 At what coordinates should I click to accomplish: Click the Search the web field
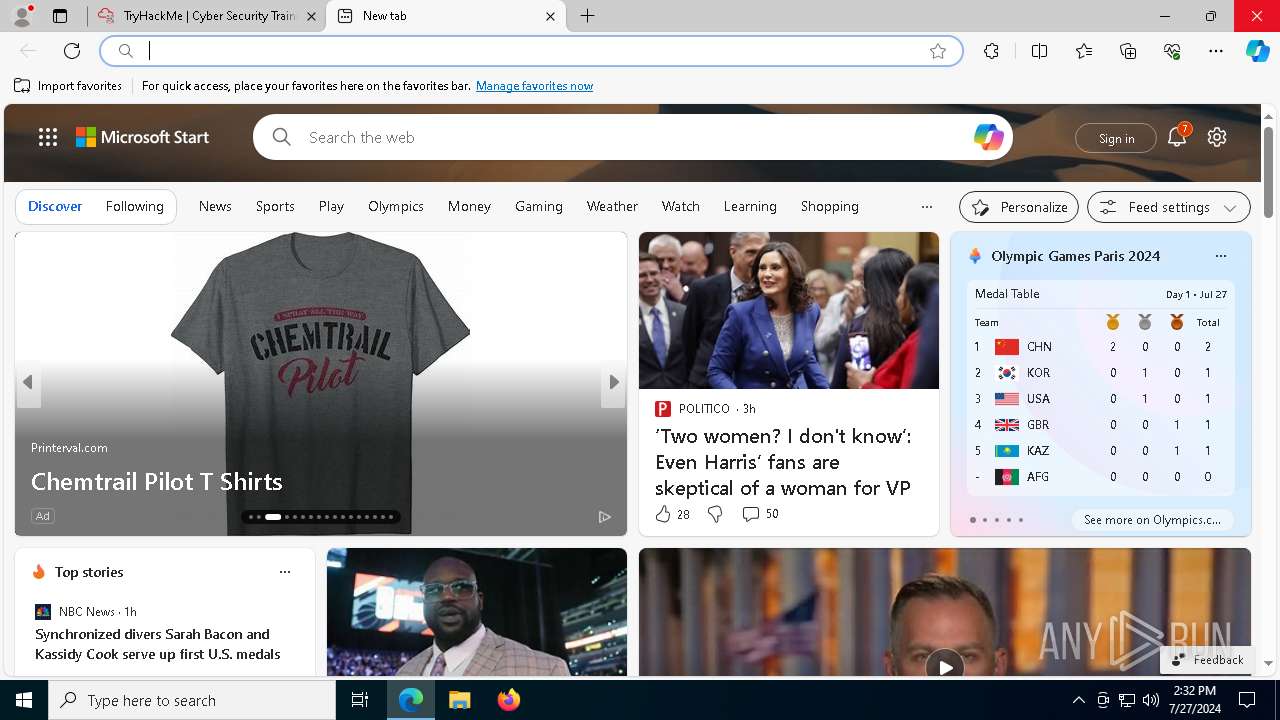632,137
